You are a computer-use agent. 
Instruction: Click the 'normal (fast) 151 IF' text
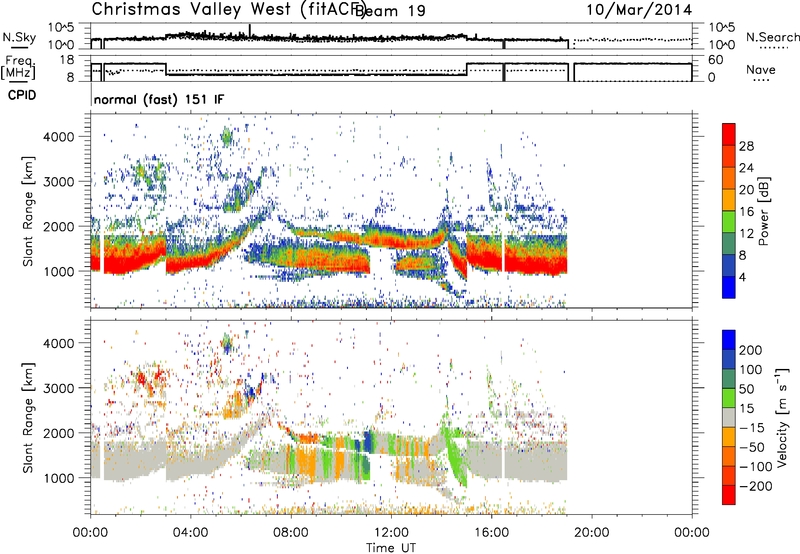coord(159,99)
